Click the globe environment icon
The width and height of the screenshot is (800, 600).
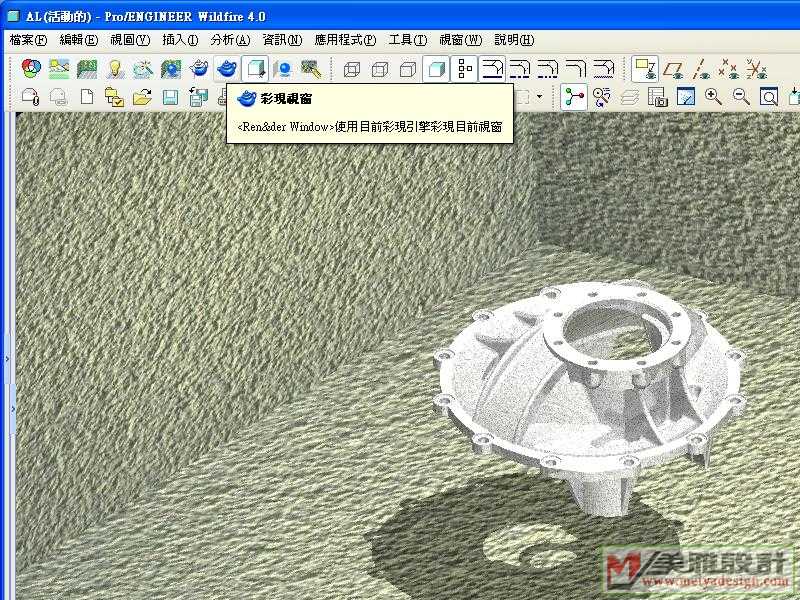point(171,68)
